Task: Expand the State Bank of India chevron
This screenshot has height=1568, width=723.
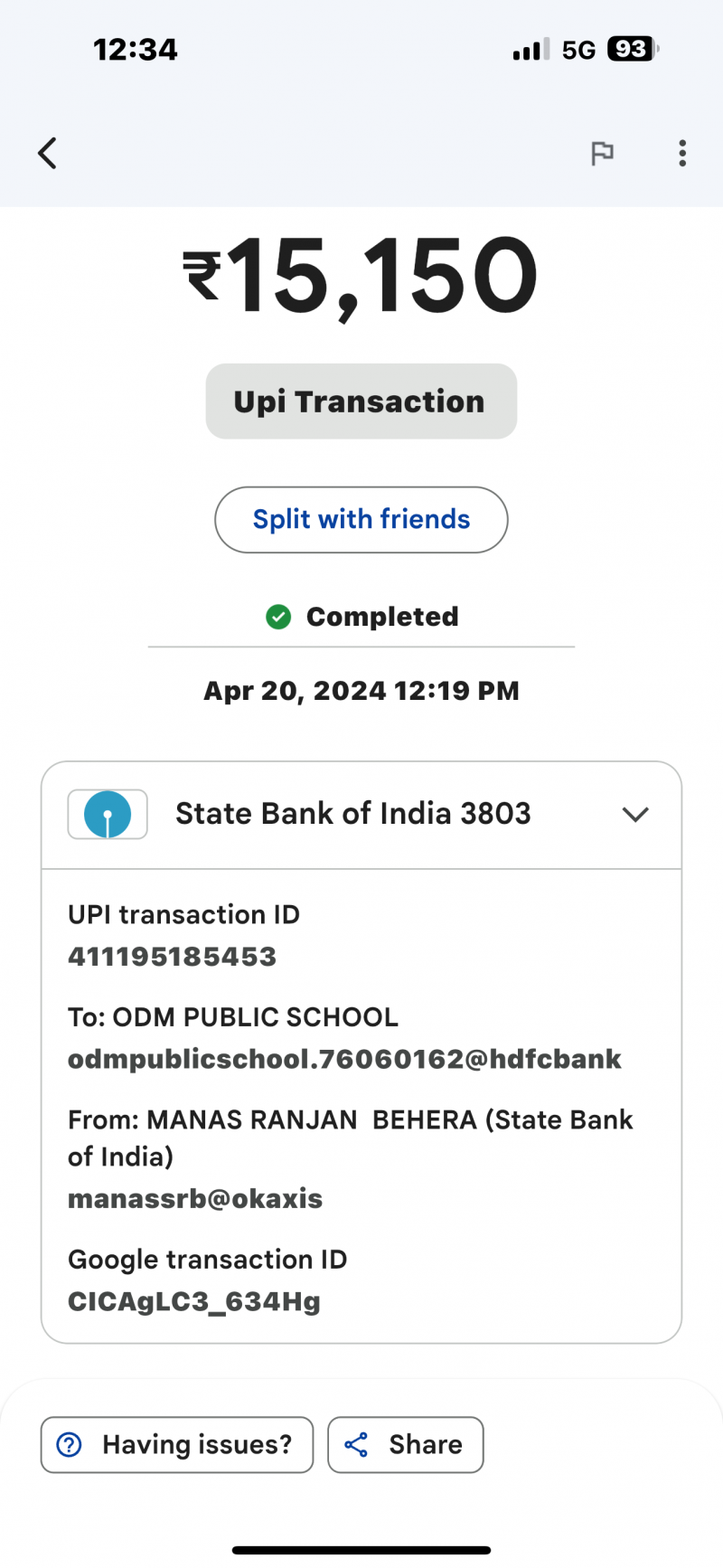Action: [635, 814]
